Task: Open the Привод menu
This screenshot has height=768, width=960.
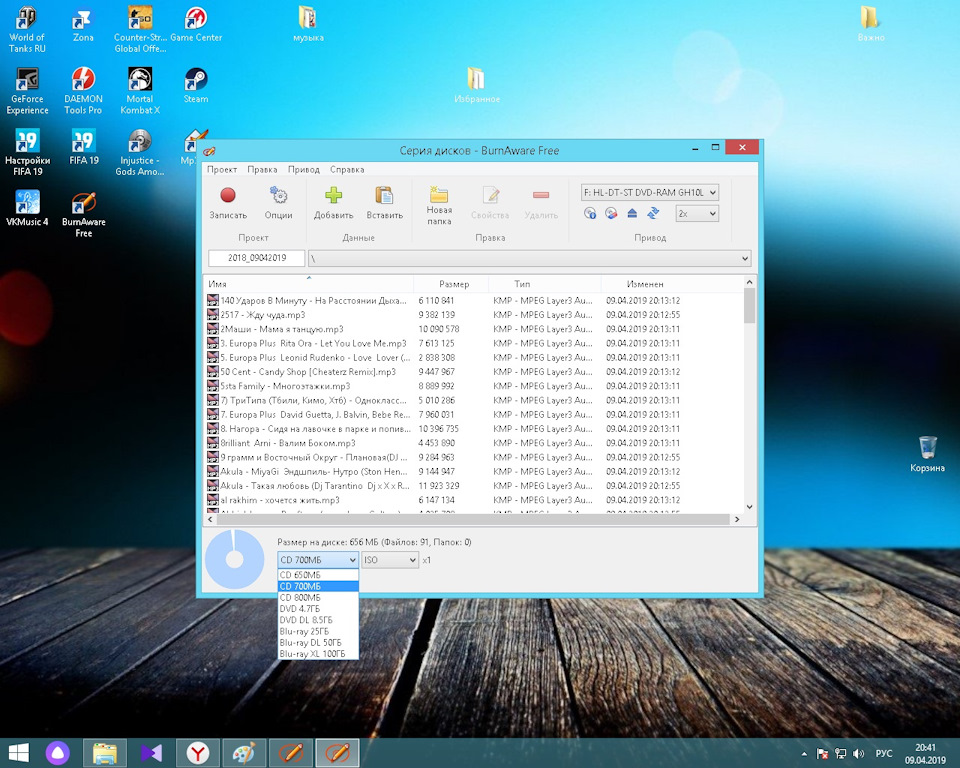Action: point(304,170)
